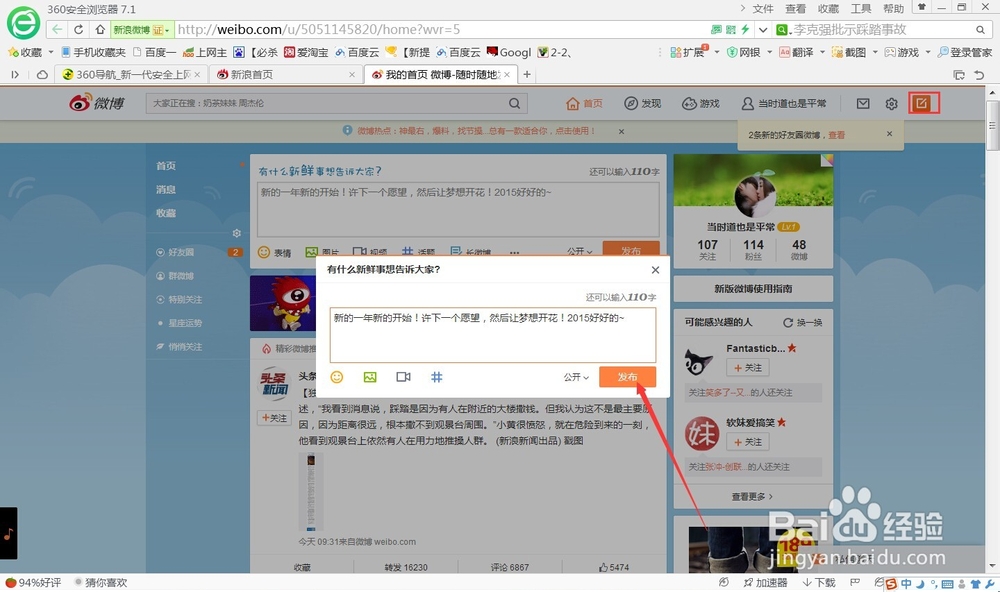Open address bar history dropdown arrow
Viewport: 1000px width, 592px height.
point(763,29)
